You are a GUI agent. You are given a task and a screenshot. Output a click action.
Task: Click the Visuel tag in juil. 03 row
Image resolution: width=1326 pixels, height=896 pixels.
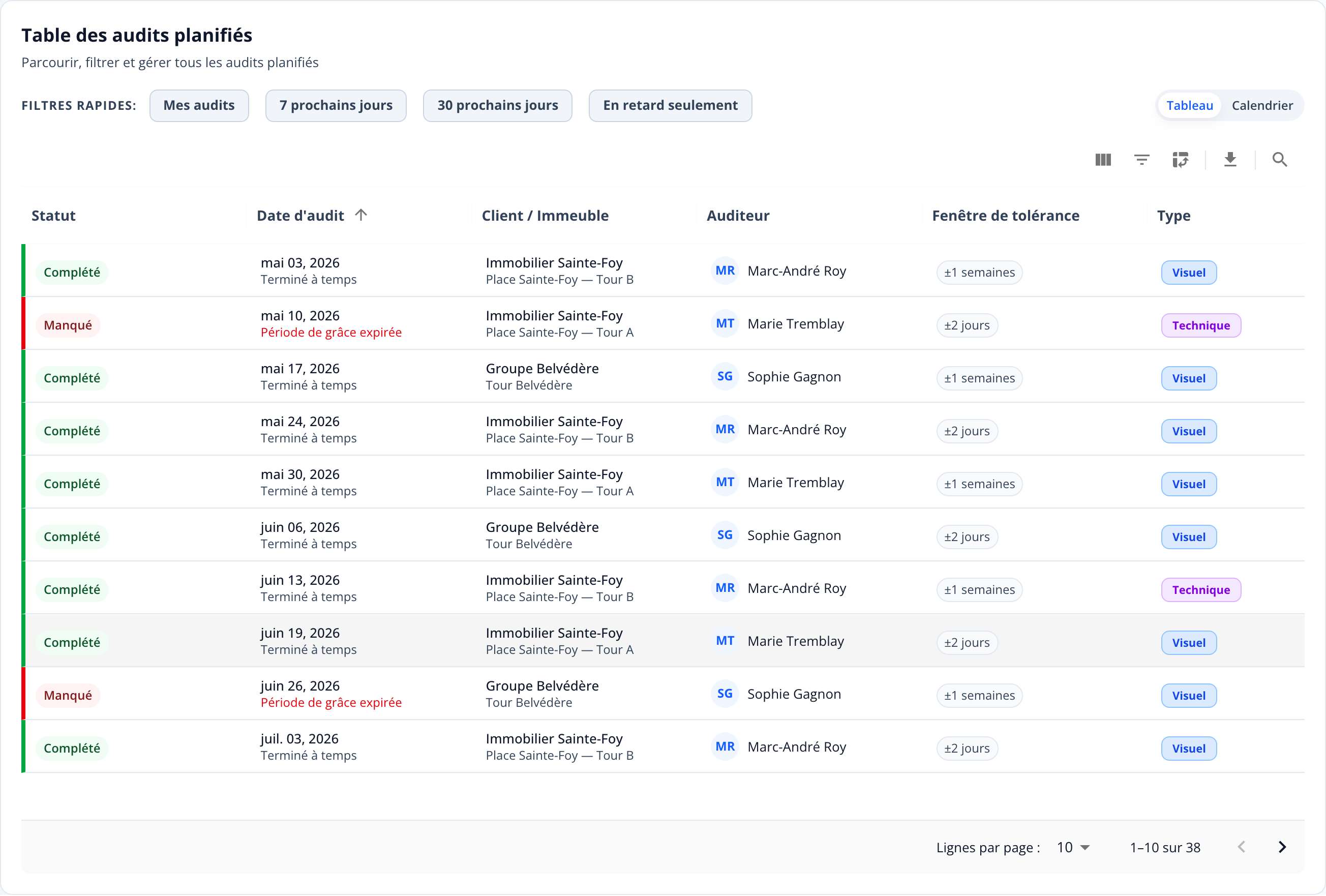pyautogui.click(x=1189, y=748)
